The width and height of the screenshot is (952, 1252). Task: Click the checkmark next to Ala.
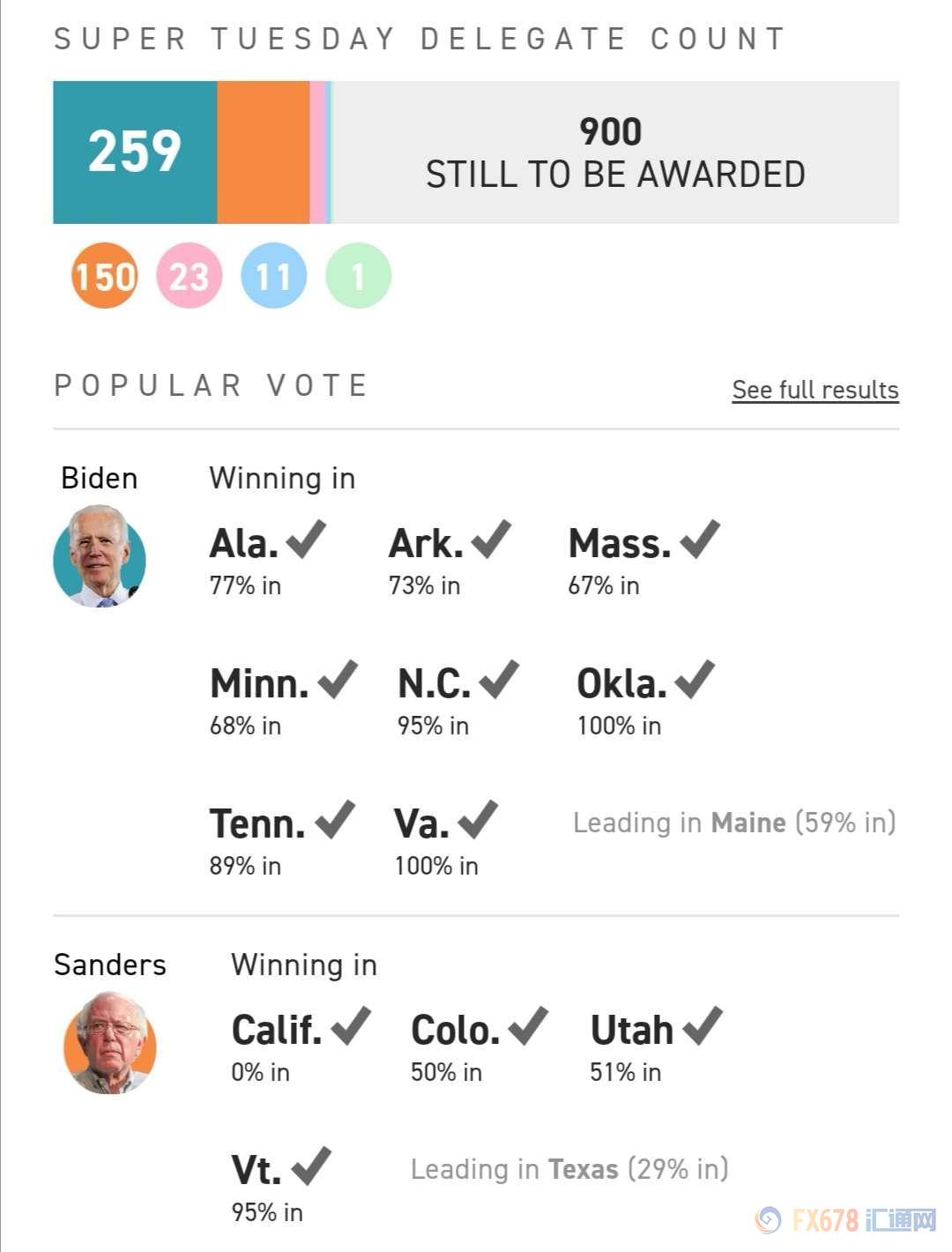click(x=306, y=539)
